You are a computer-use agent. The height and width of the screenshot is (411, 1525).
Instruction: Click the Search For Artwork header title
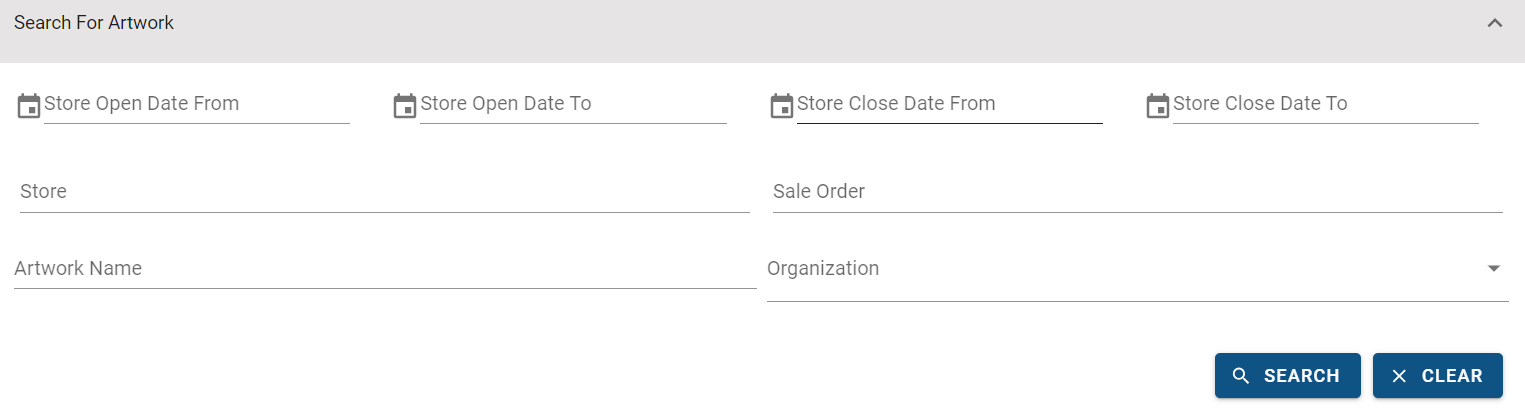point(94,23)
